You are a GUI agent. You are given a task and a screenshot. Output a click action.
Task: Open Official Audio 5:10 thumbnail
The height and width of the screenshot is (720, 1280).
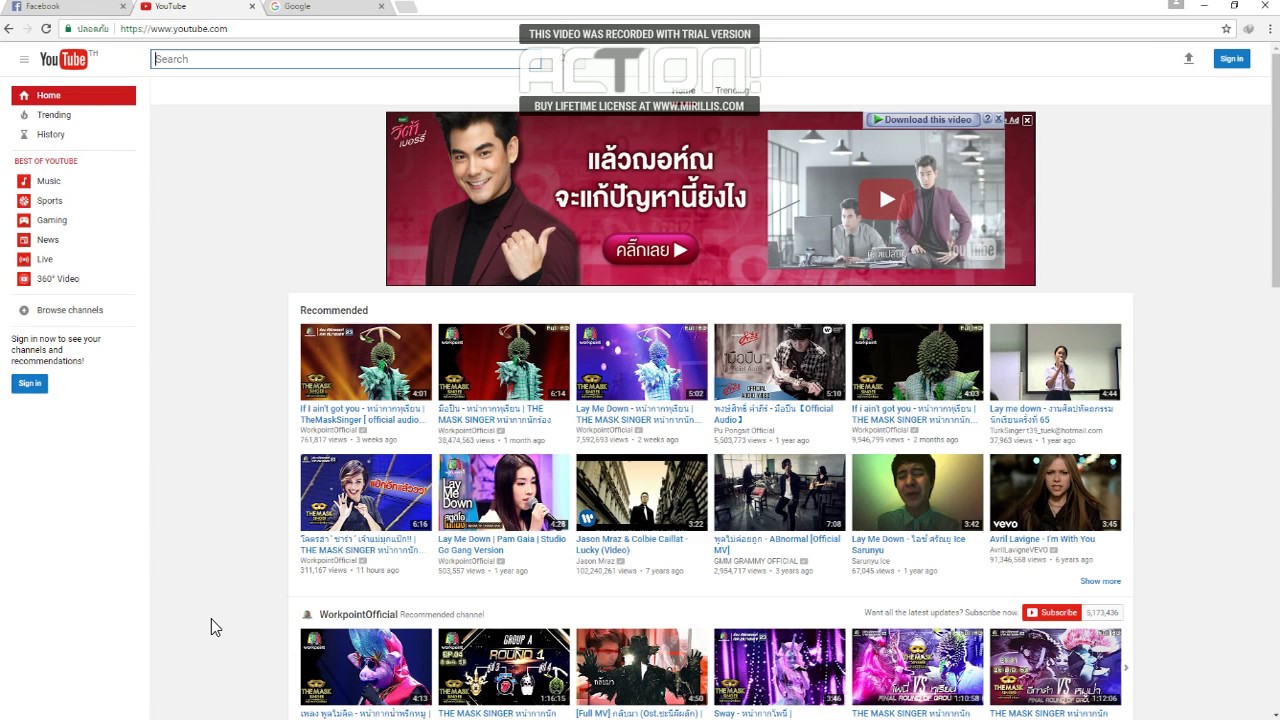[780, 362]
